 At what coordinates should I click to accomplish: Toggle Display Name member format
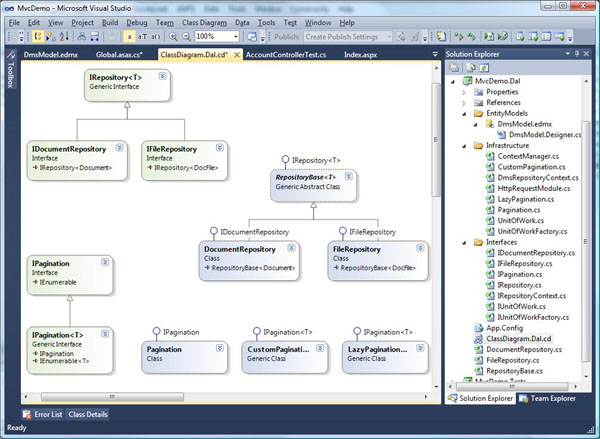click(129, 36)
